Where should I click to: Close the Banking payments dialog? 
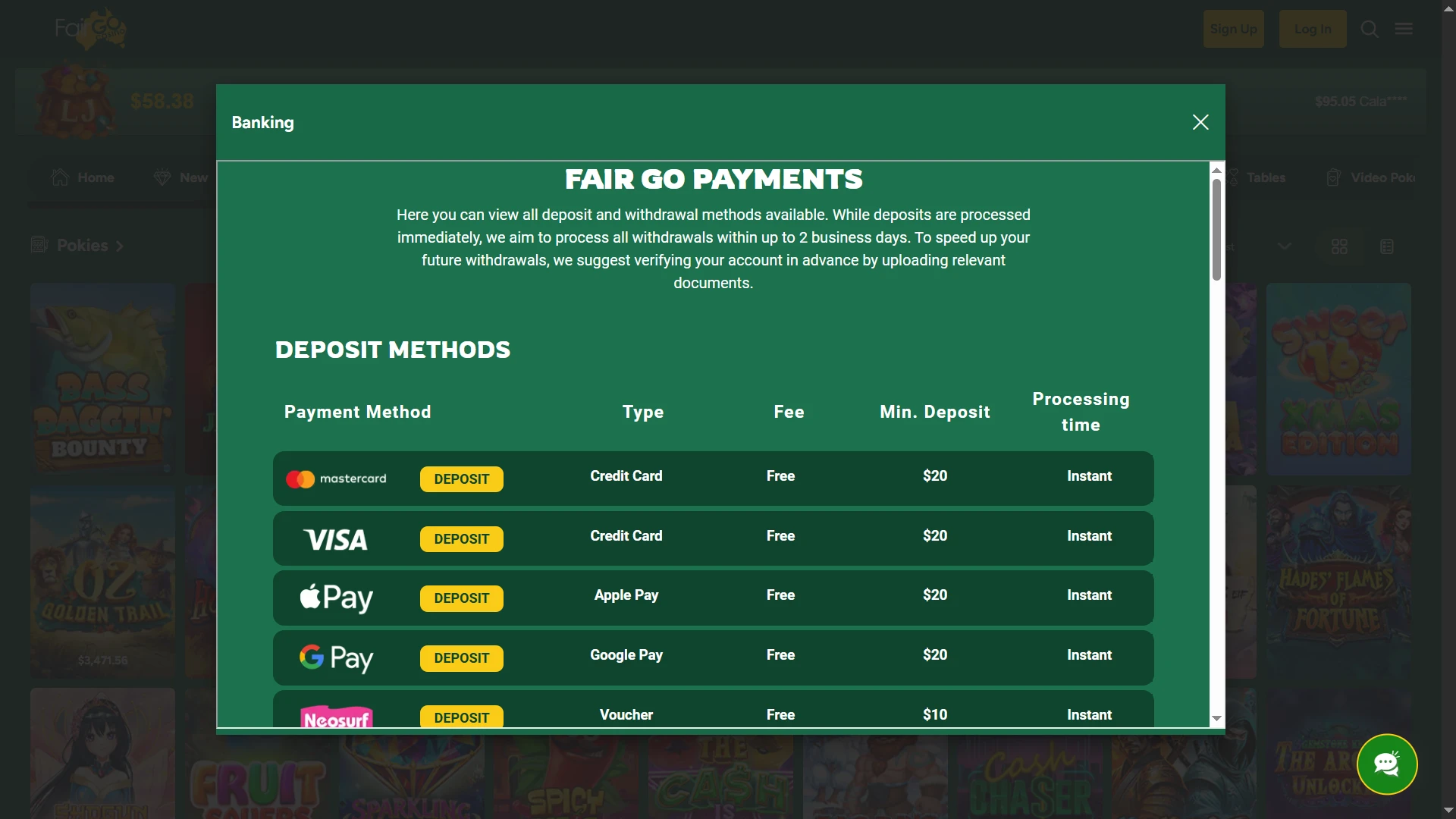click(1200, 121)
